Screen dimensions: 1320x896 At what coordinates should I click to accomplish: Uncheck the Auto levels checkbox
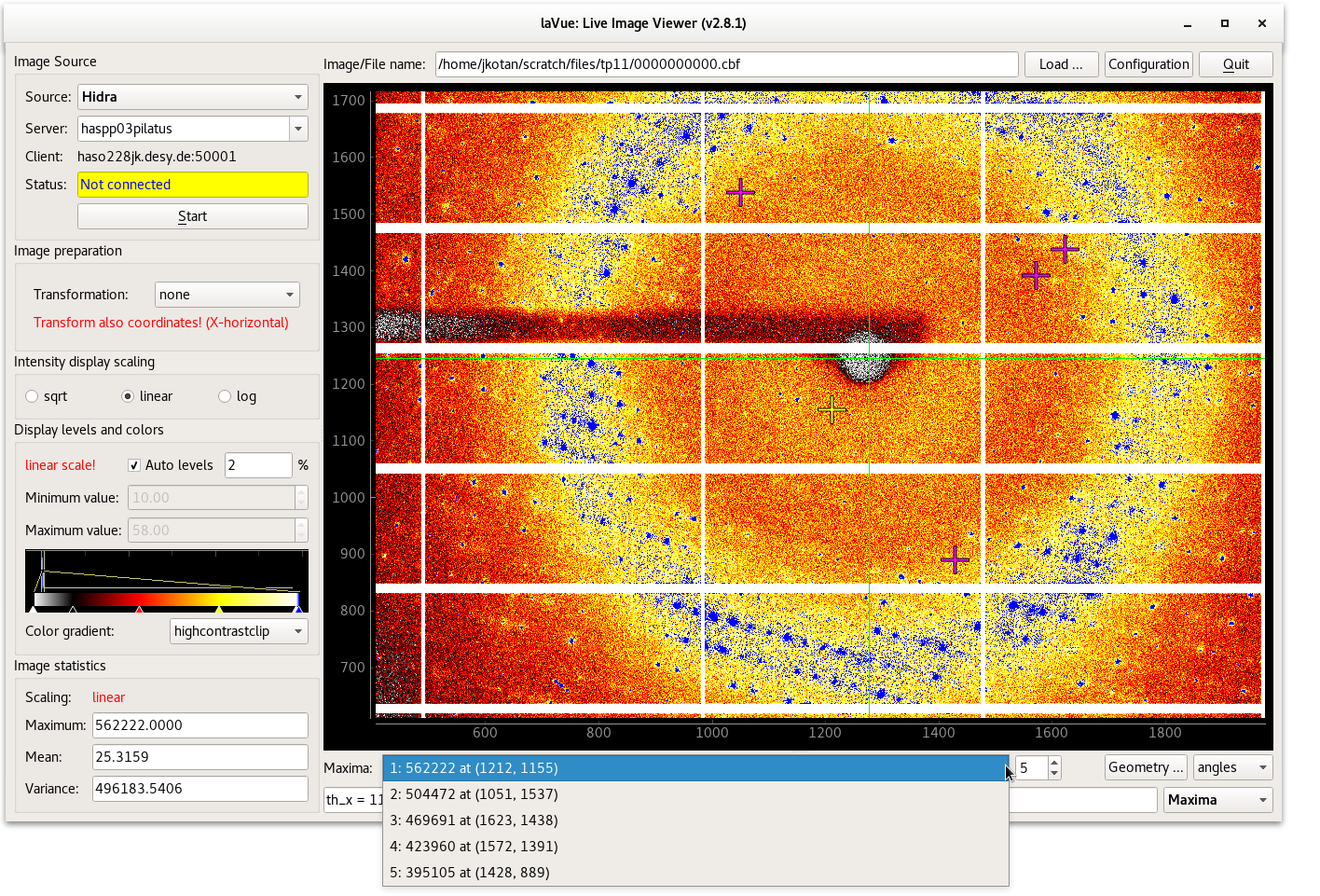pos(134,465)
